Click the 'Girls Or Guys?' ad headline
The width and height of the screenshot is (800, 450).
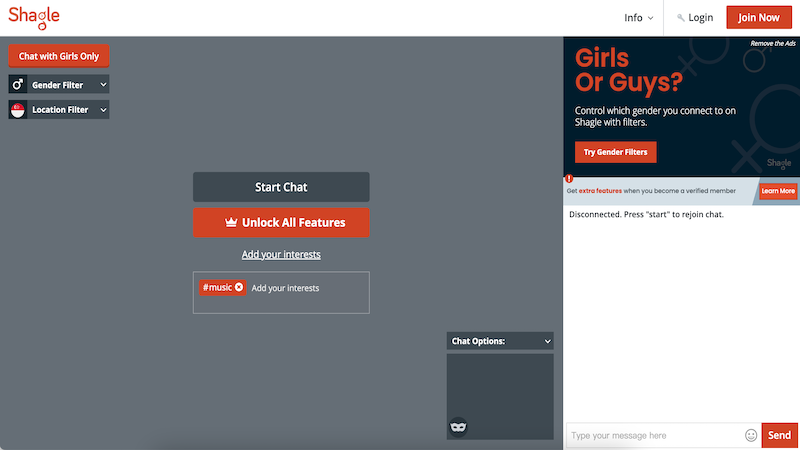[x=629, y=70]
